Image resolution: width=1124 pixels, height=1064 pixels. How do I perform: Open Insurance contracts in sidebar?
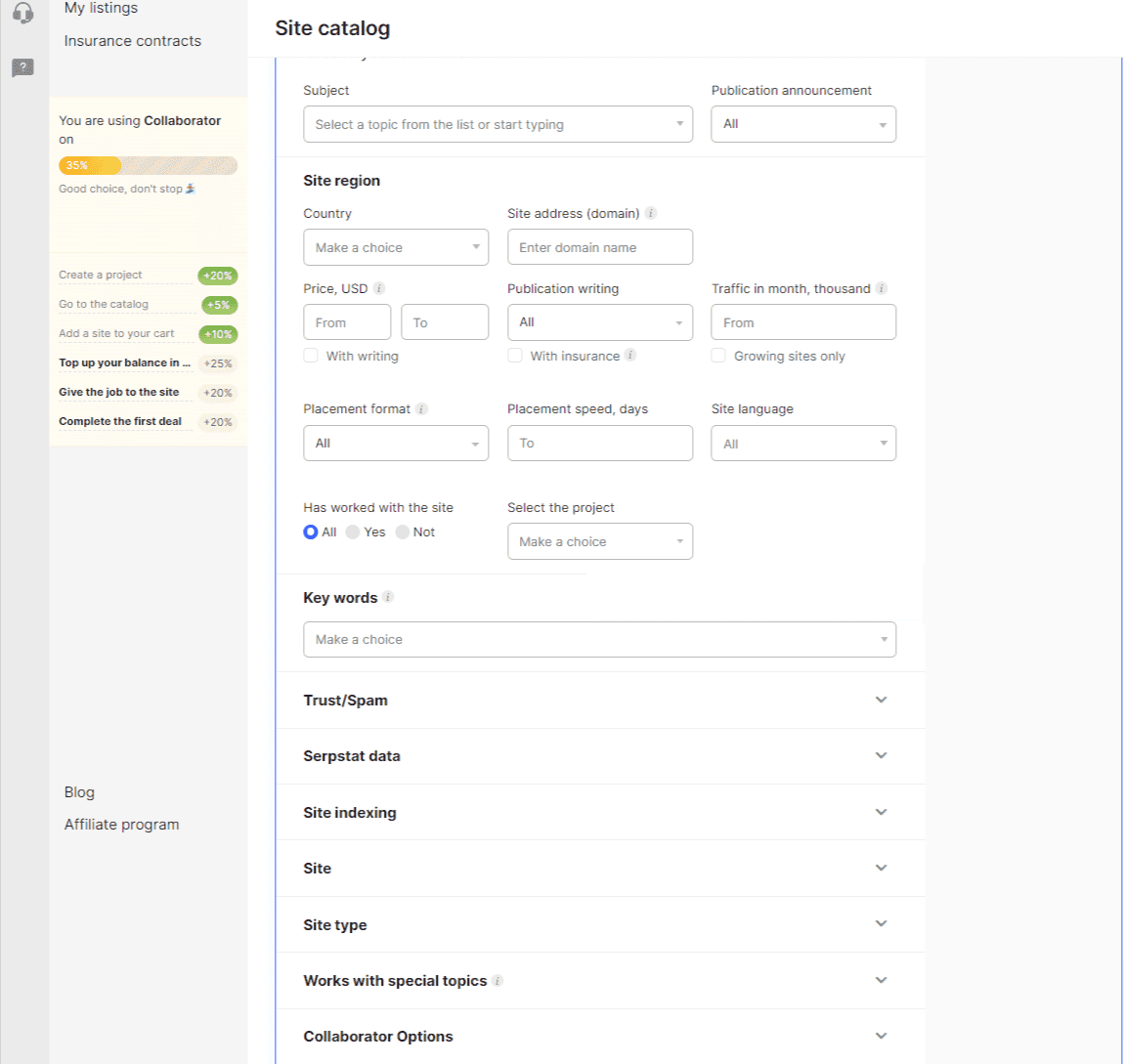pyautogui.click(x=132, y=41)
